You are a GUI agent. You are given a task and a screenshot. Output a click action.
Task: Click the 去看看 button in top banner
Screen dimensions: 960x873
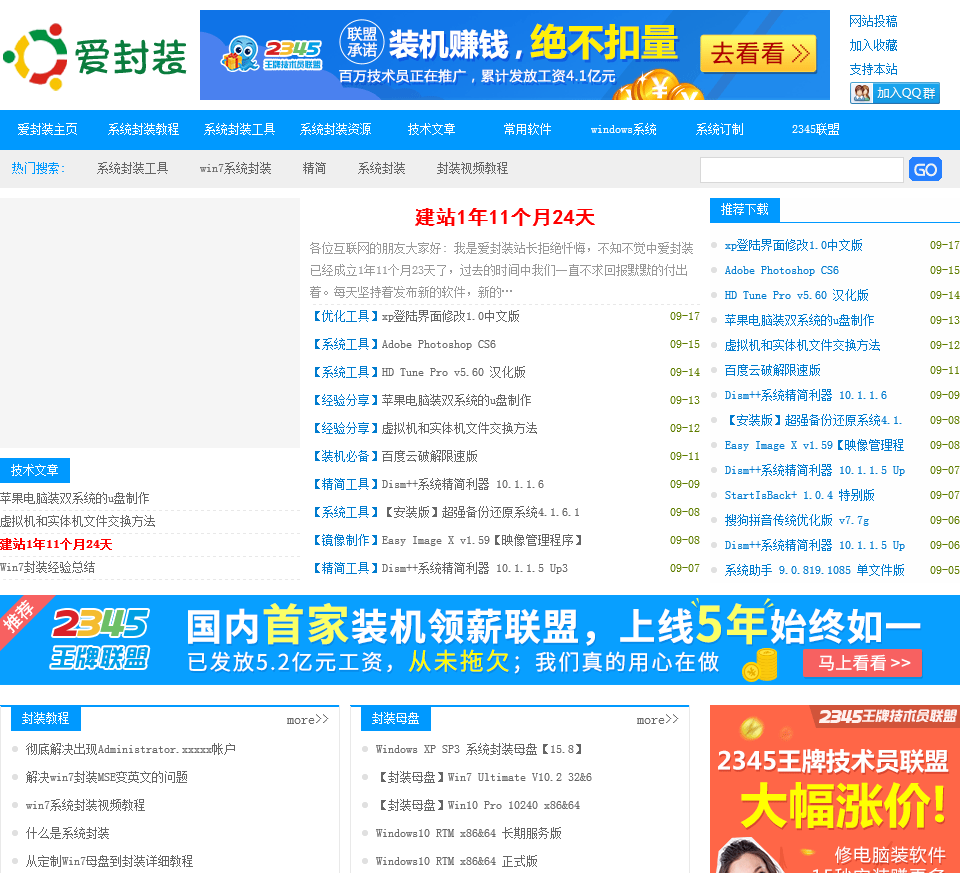[758, 54]
